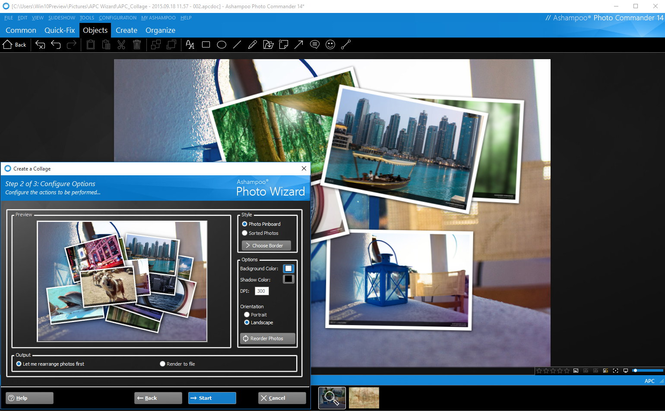The width and height of the screenshot is (665, 411).
Task: Click the zoom slider in status bar
Action: pos(648,370)
